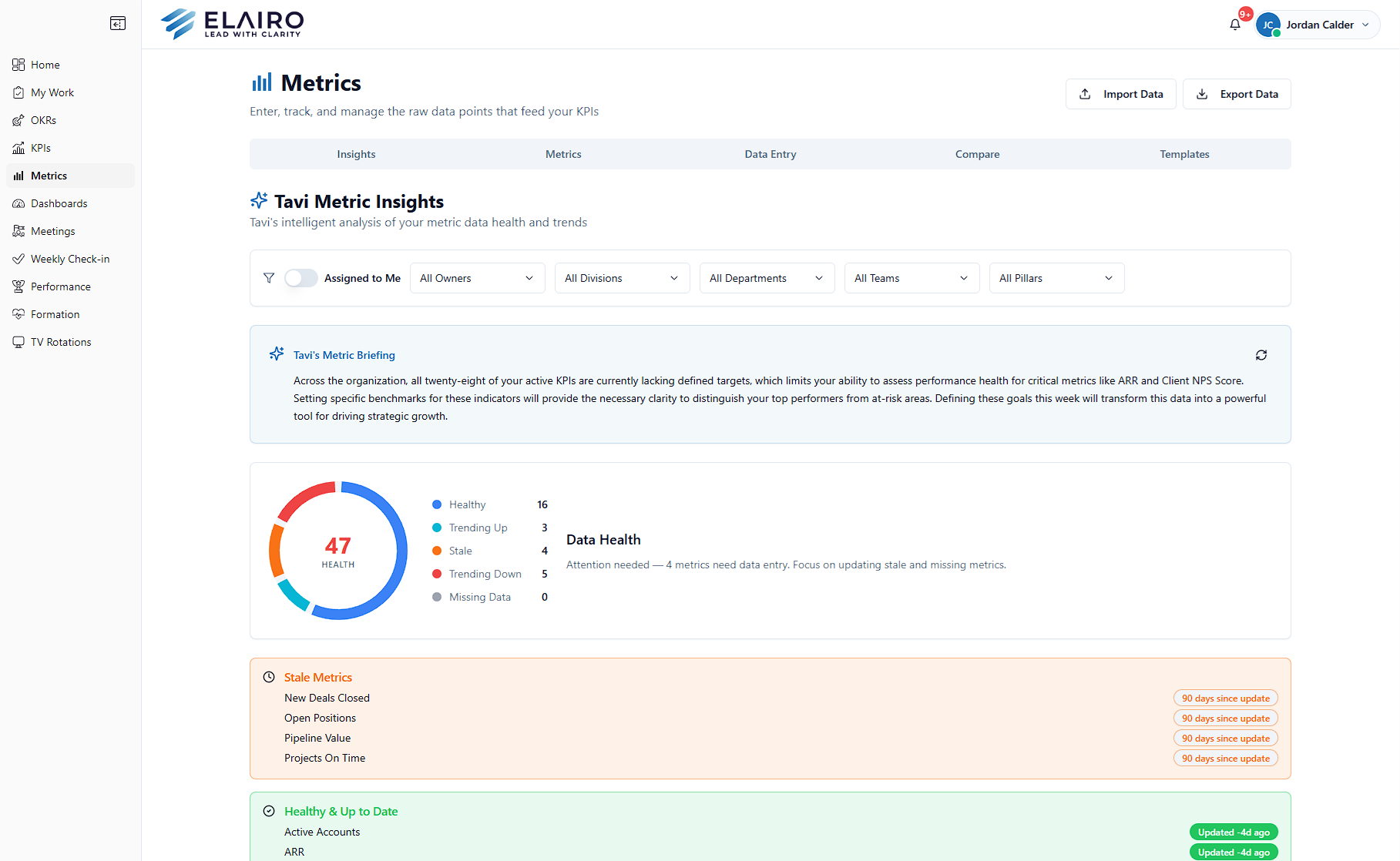Viewport: 1400px width, 861px height.
Task: Open the All Teams dropdown
Action: click(x=912, y=278)
